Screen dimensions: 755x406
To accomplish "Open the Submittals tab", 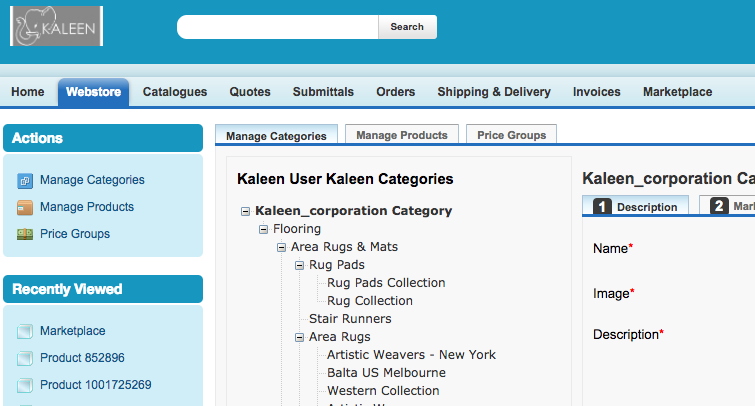I will [x=323, y=92].
